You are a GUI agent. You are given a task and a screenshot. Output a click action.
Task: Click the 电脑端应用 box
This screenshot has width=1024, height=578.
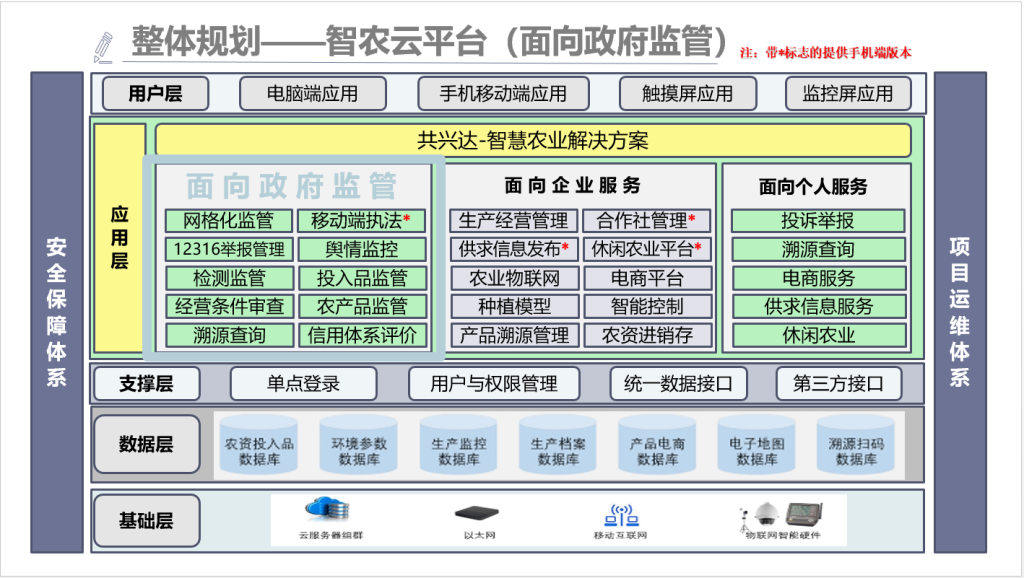[312, 94]
